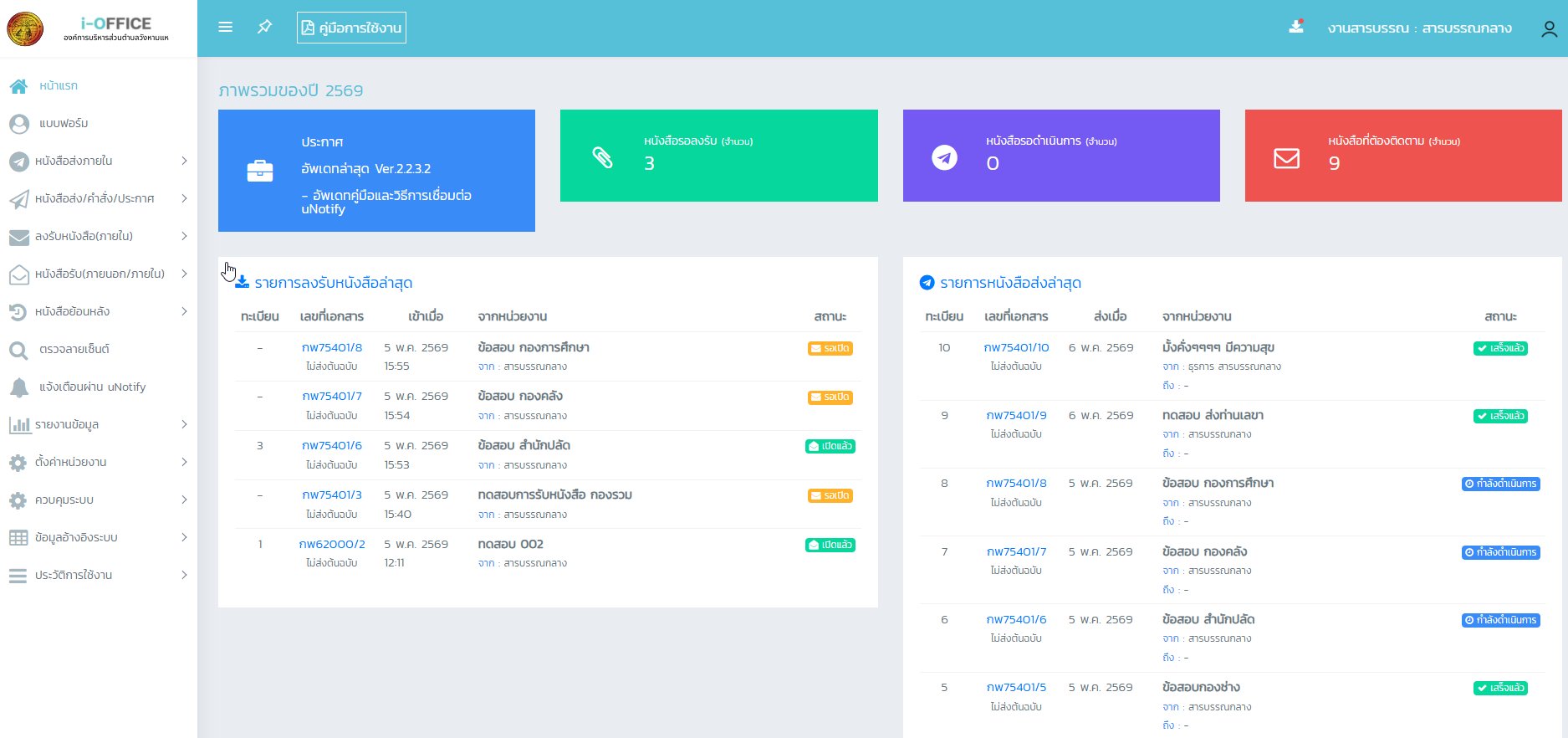Click the paper plane icon on หนังสือรอดำเนินการ card

(945, 156)
